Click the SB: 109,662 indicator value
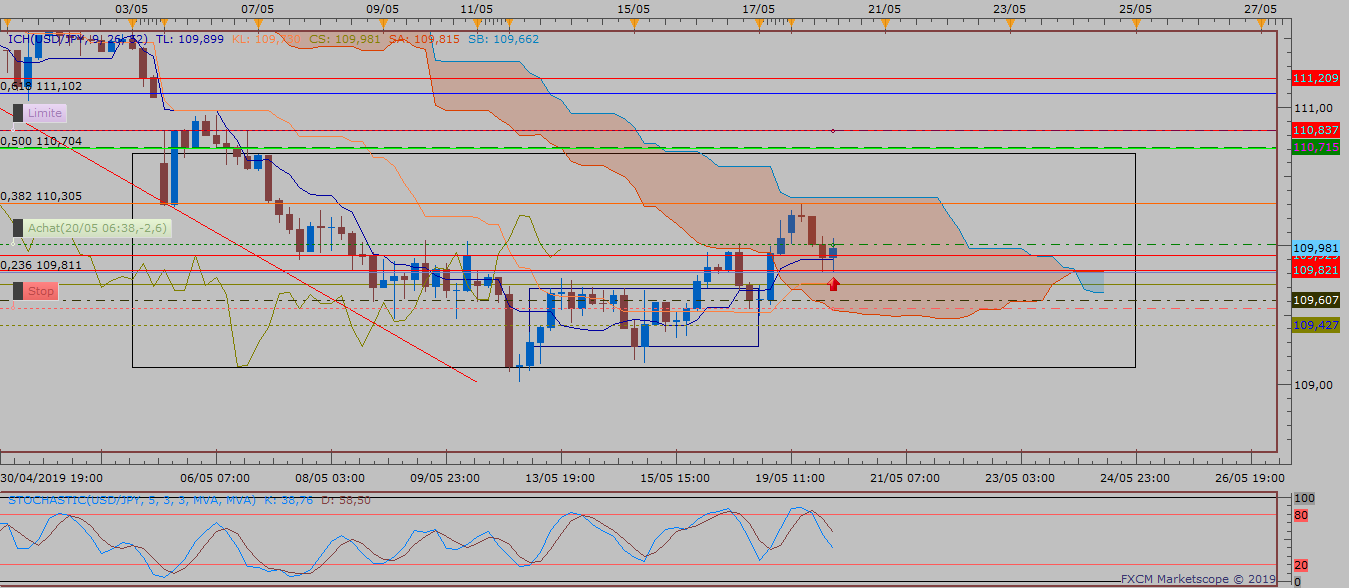This screenshot has height=588, width=1349. click(x=503, y=39)
